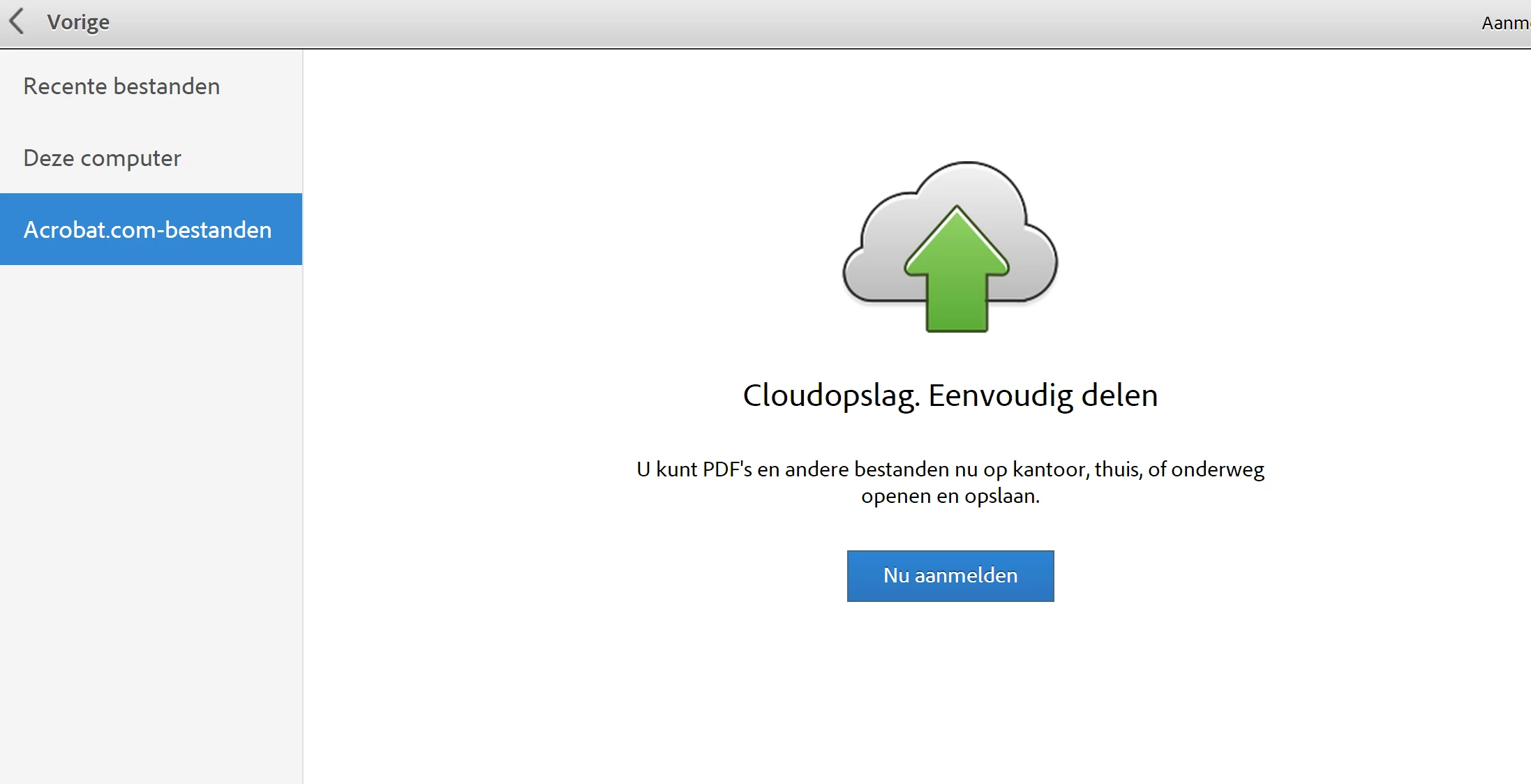This screenshot has width=1531, height=784.
Task: Click the description line mentioning PDF's
Action: (950, 469)
